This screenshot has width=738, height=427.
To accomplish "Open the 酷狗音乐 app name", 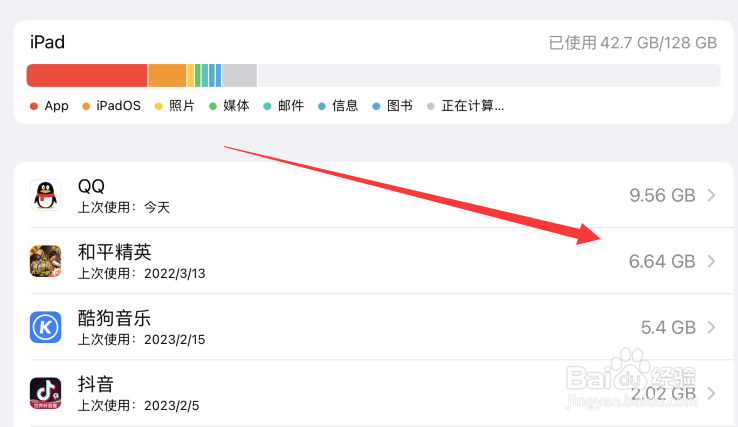I will [x=114, y=318].
